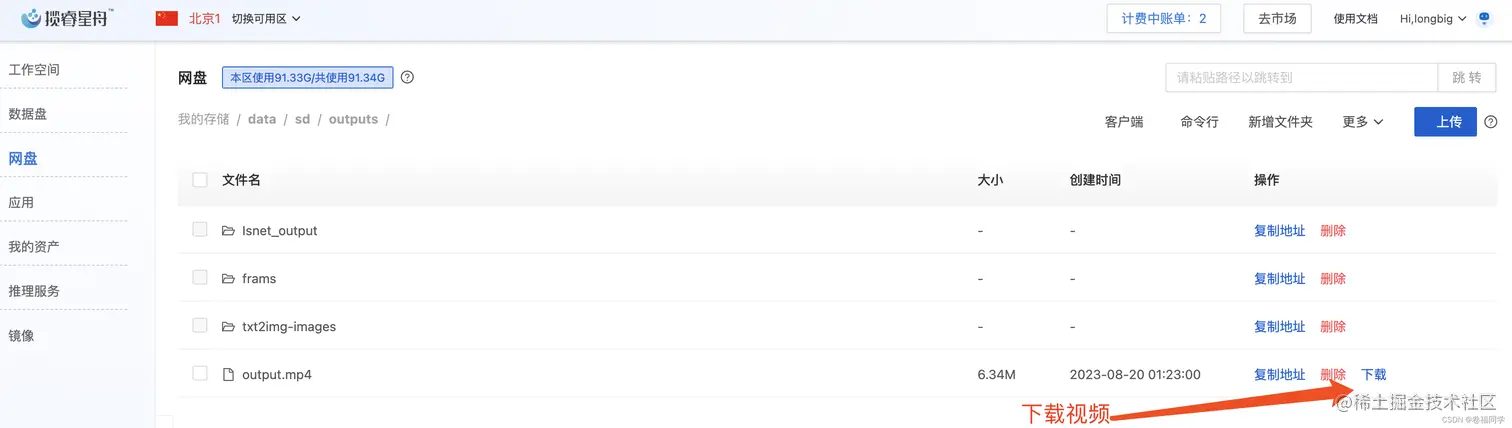1512x428 pixels.
Task: Expand the 切换可用区 region dropdown
Action: (x=266, y=19)
